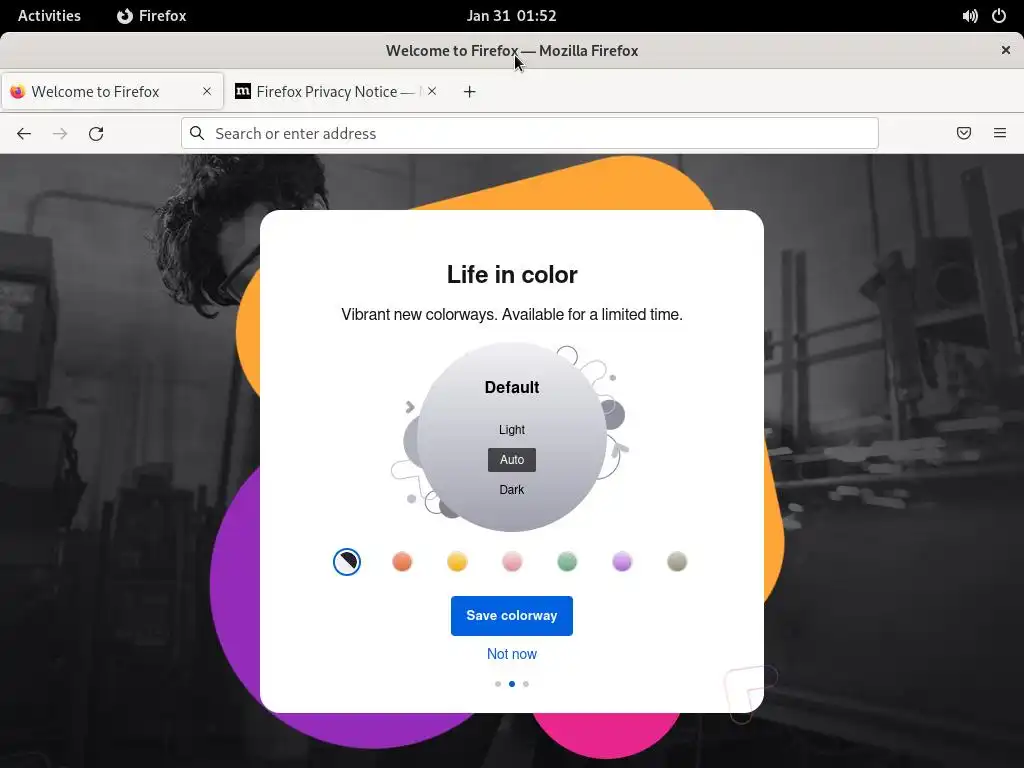Viewport: 1024px width, 768px height.
Task: Switch to Firefox Privacy Notice tab
Action: click(x=336, y=91)
